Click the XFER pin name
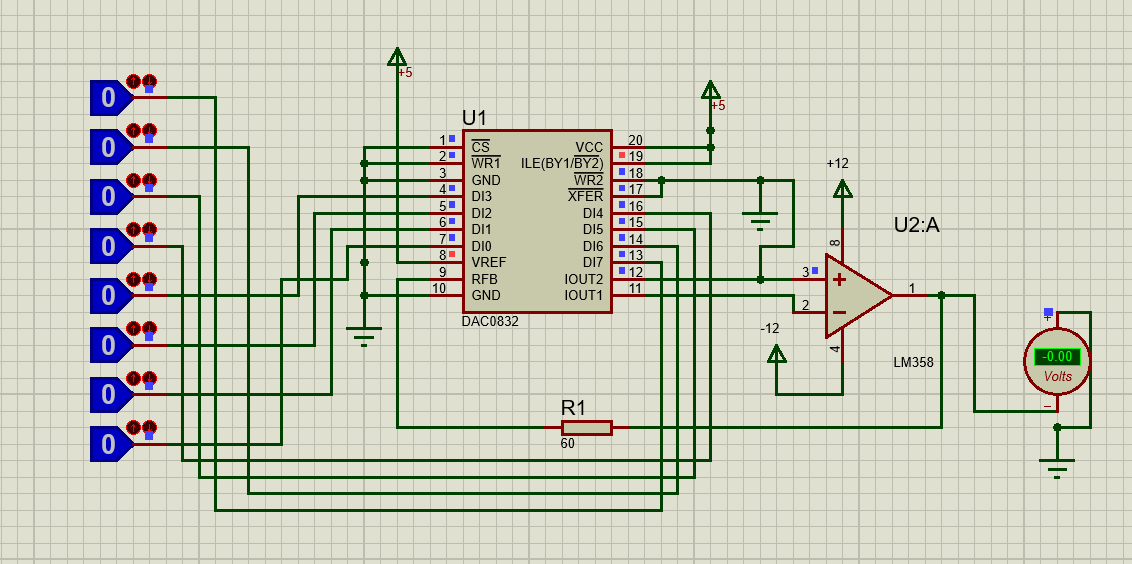 click(x=585, y=196)
